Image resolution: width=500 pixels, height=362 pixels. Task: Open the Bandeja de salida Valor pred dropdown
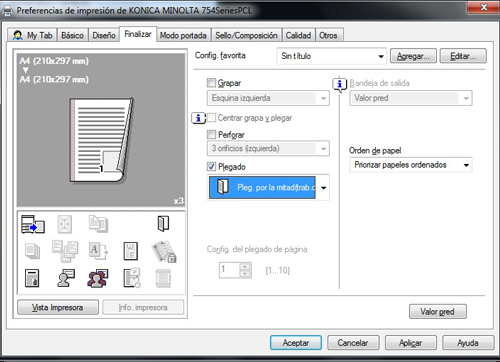pyautogui.click(x=411, y=98)
